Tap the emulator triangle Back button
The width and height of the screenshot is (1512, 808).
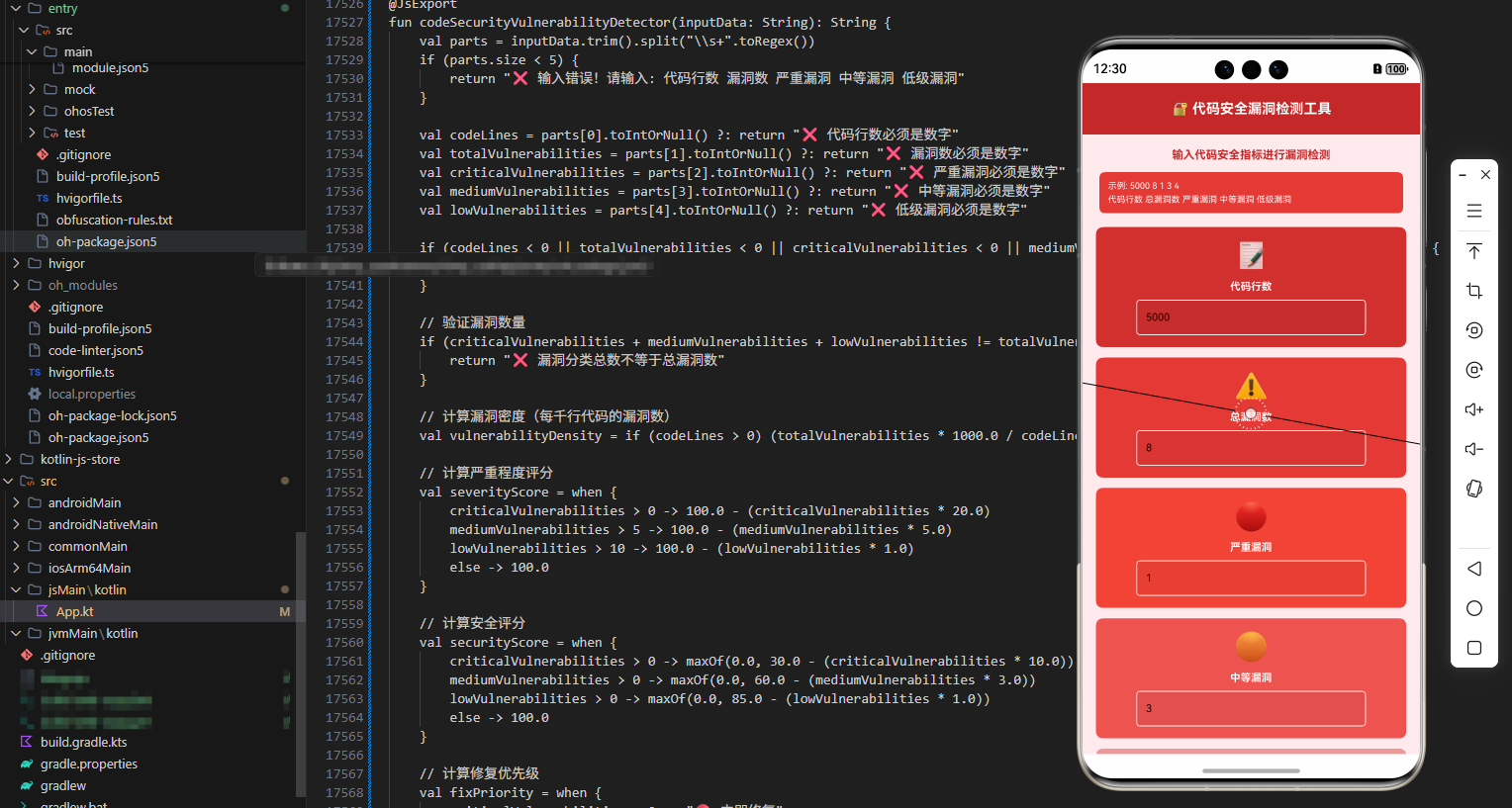point(1473,569)
